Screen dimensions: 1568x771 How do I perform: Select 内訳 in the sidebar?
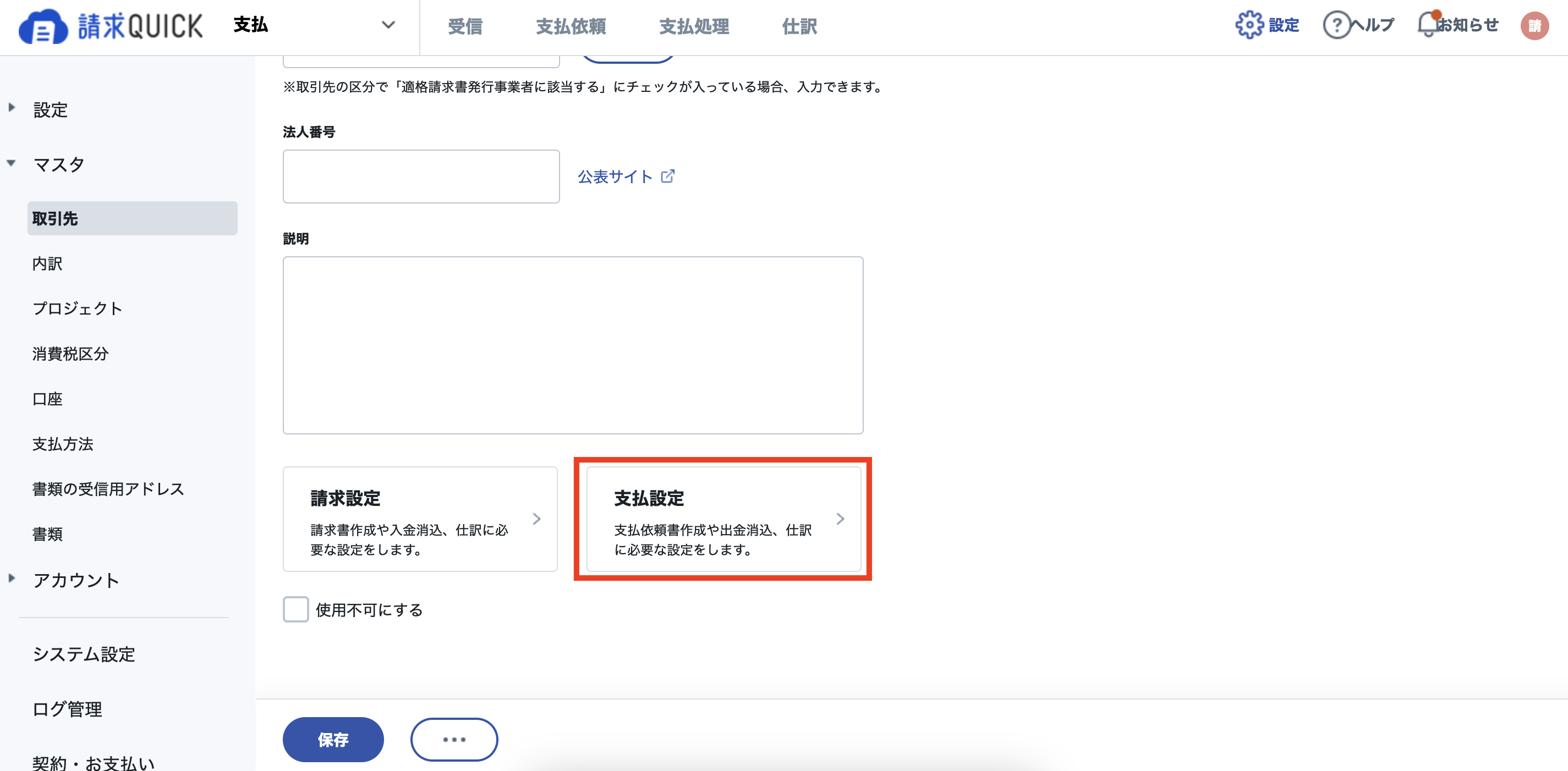pos(47,263)
